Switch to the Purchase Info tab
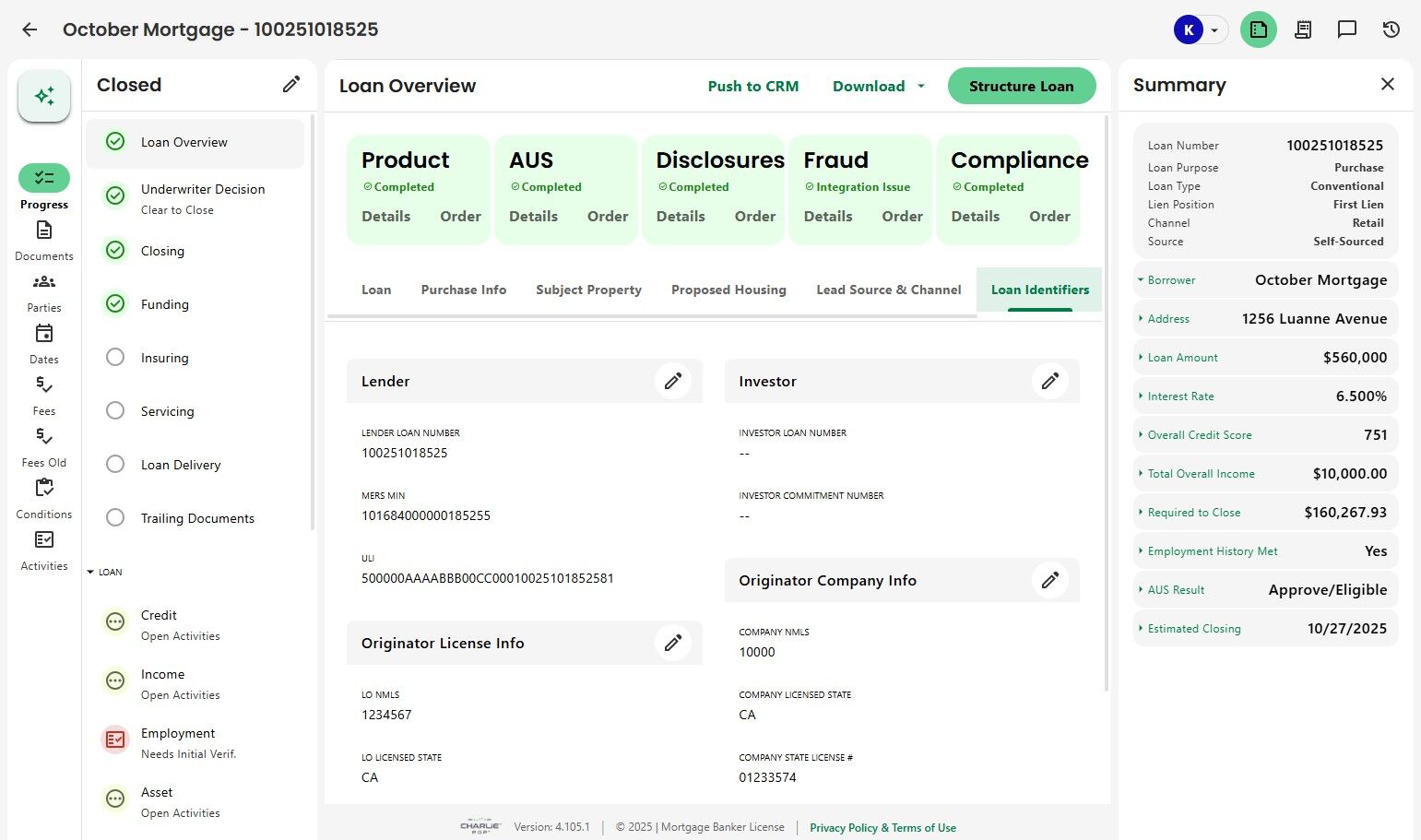The height and width of the screenshot is (840, 1421). coord(464,290)
